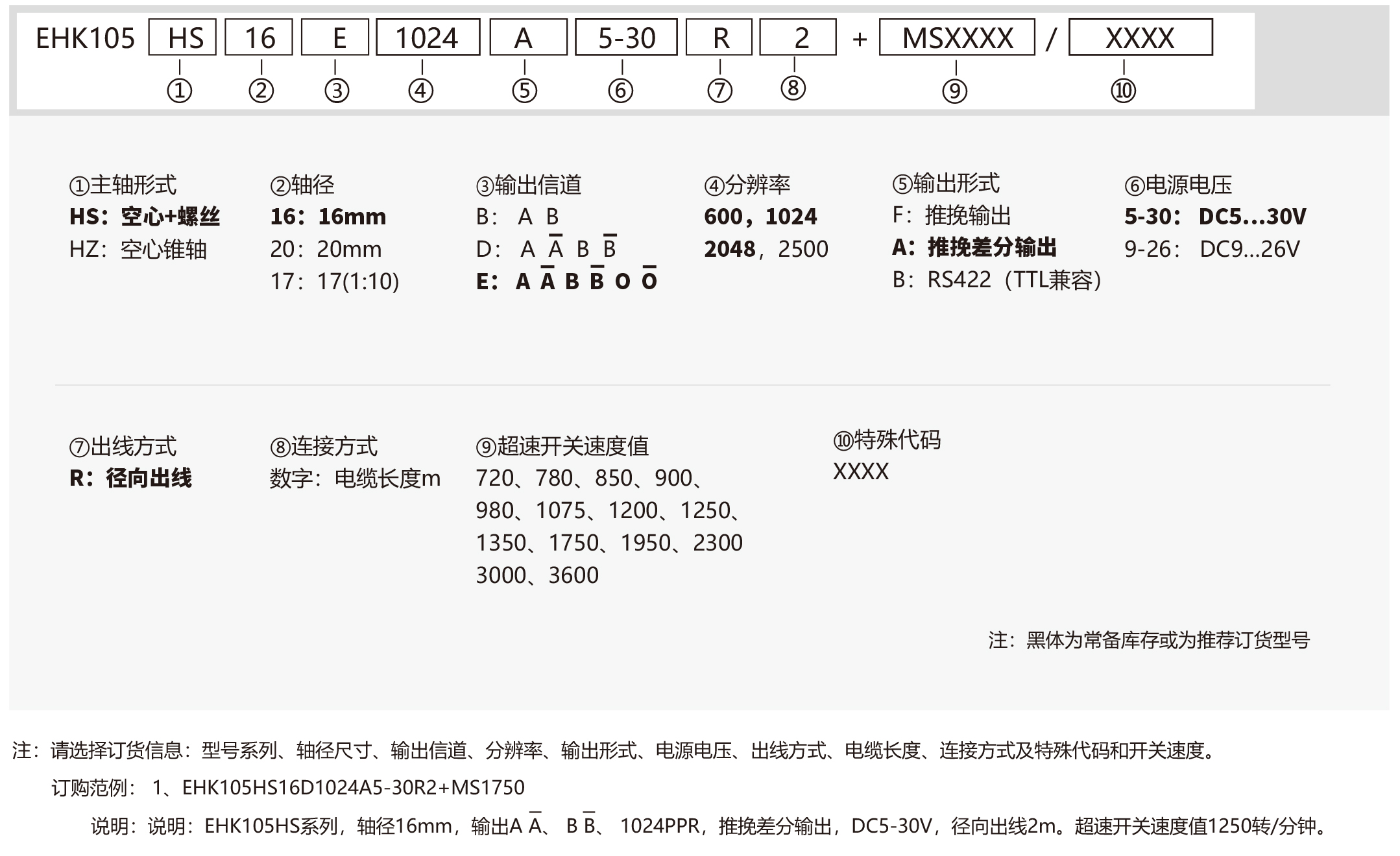This screenshot has width=1400, height=856.
Task: Select bold output channel option E
Action: (x=566, y=280)
